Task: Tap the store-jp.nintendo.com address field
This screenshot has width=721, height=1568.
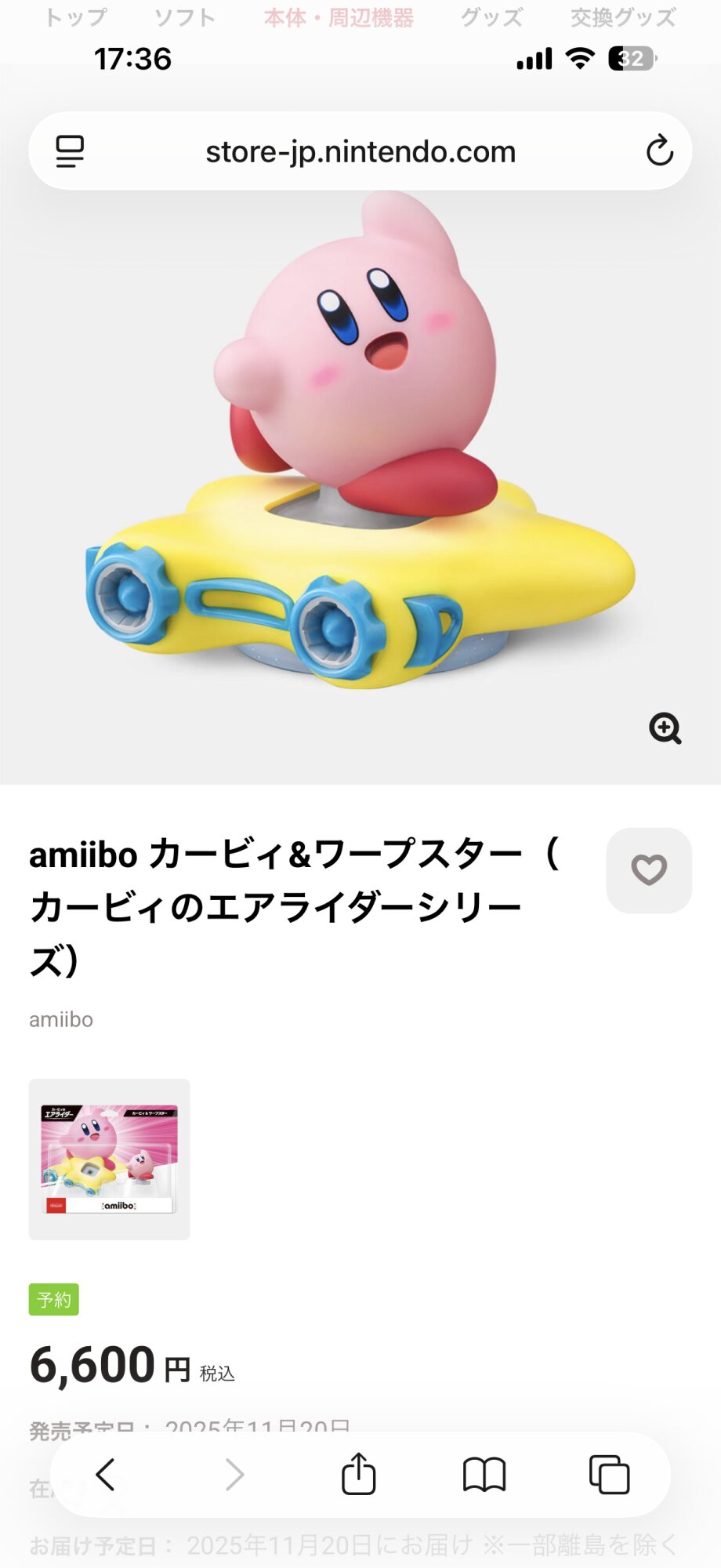Action: pos(360,151)
